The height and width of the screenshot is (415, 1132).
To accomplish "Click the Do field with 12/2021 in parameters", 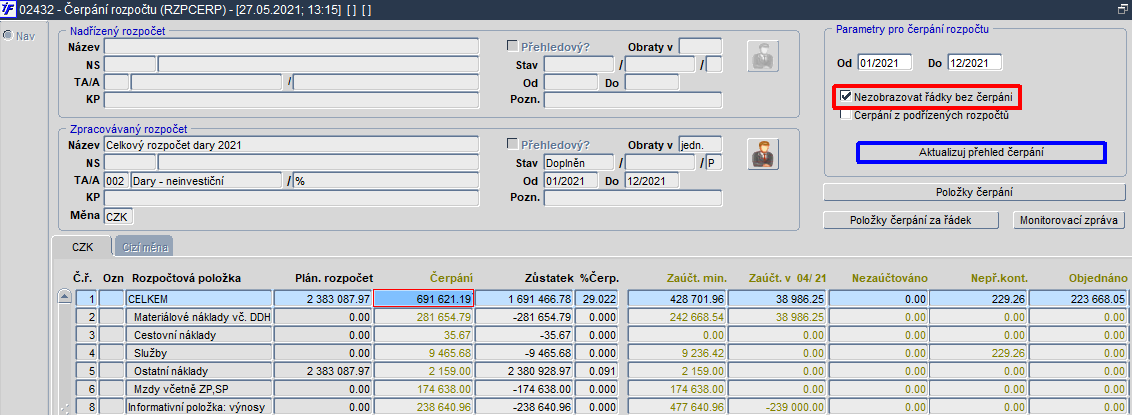I will click(975, 63).
